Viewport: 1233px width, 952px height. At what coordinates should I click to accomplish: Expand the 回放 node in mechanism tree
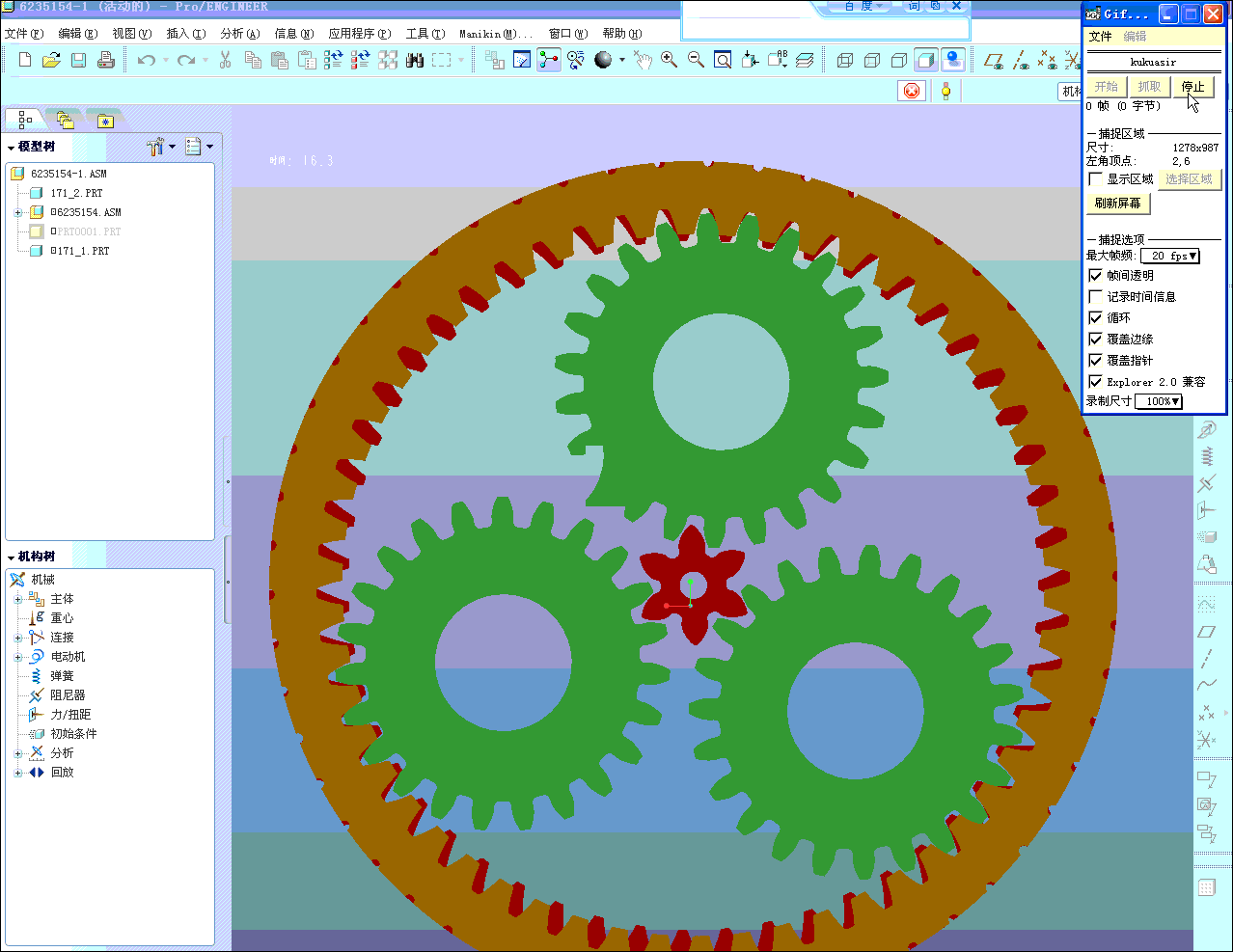[18, 773]
